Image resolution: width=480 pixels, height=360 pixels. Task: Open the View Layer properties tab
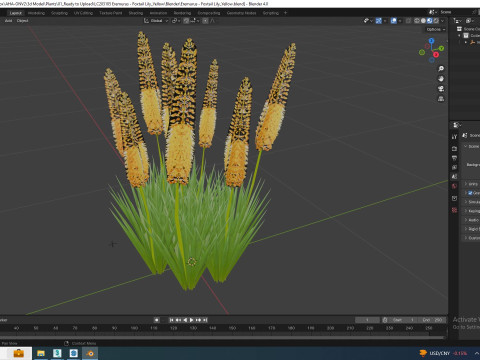(454, 167)
